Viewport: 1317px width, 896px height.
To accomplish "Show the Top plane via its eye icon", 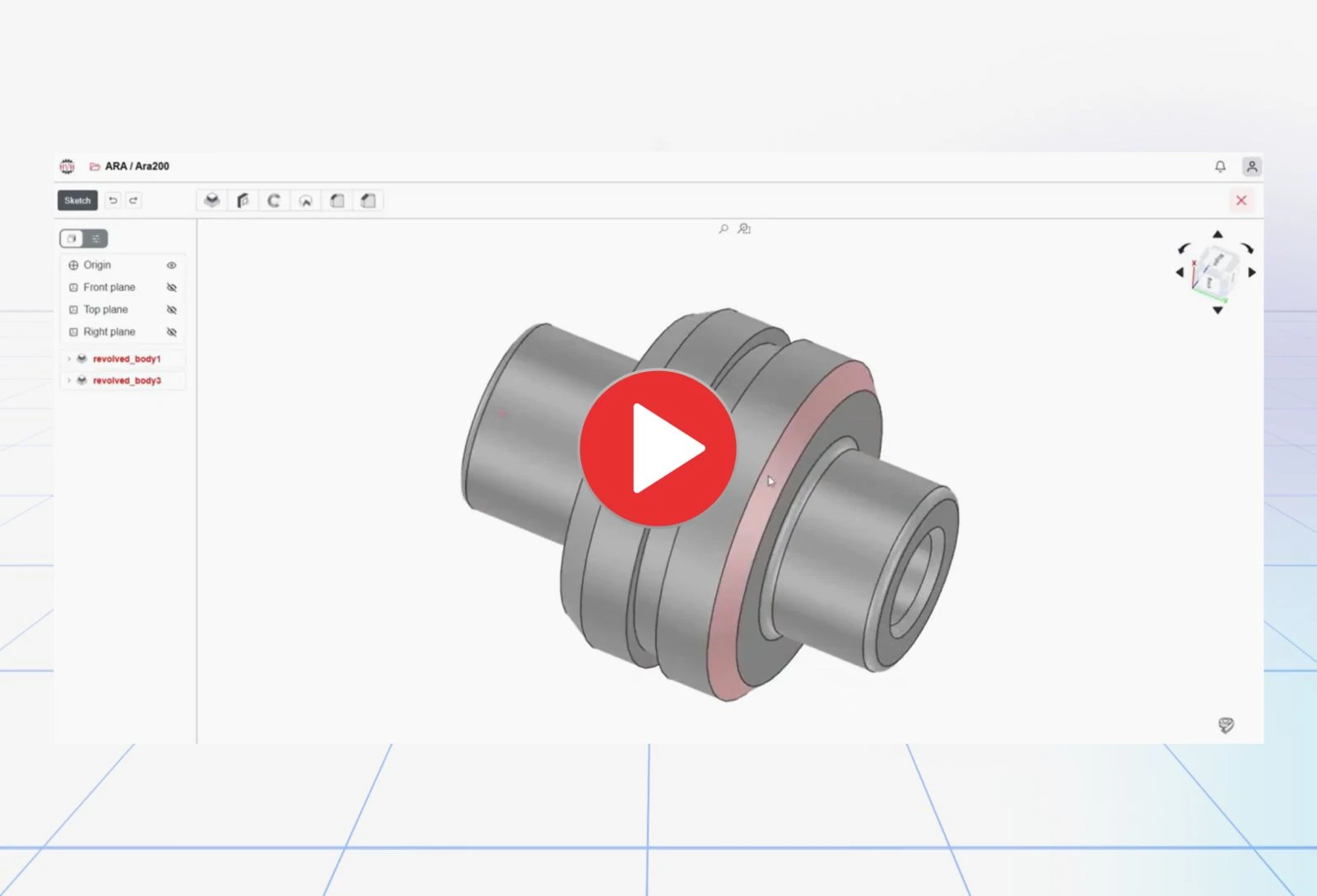I will pyautogui.click(x=171, y=310).
